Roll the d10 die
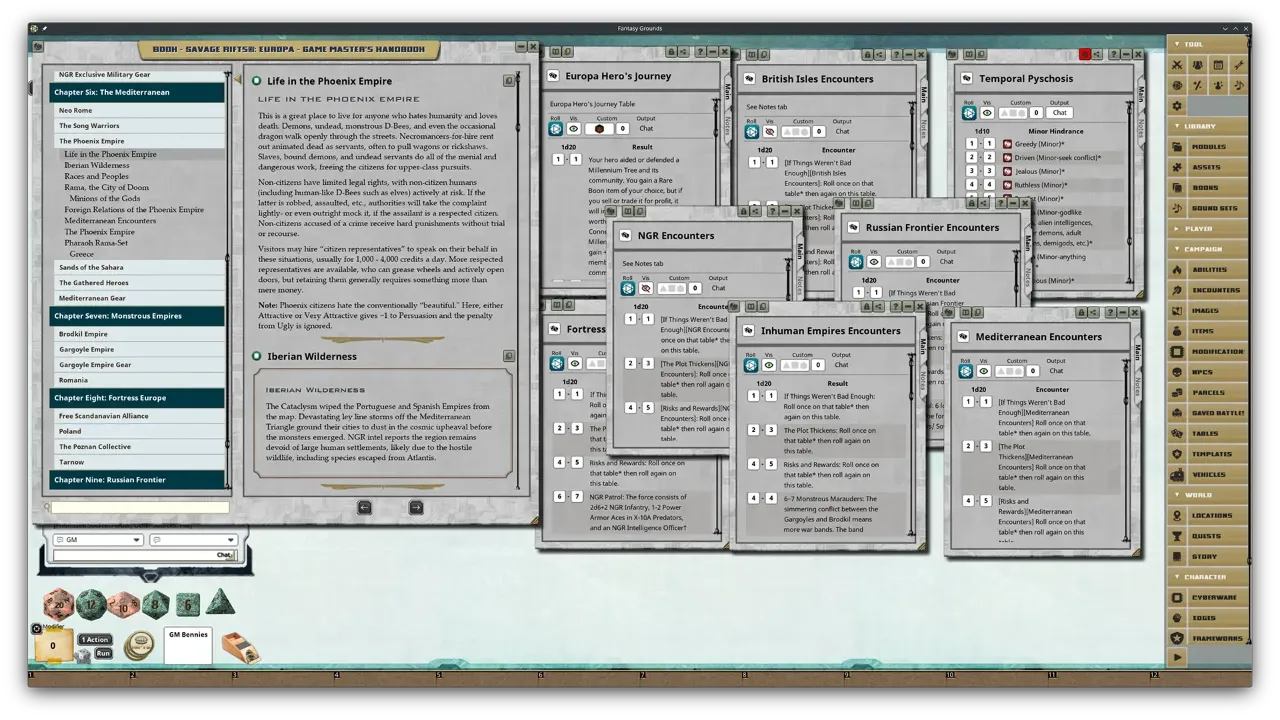The height and width of the screenshot is (720, 1280). [123, 604]
